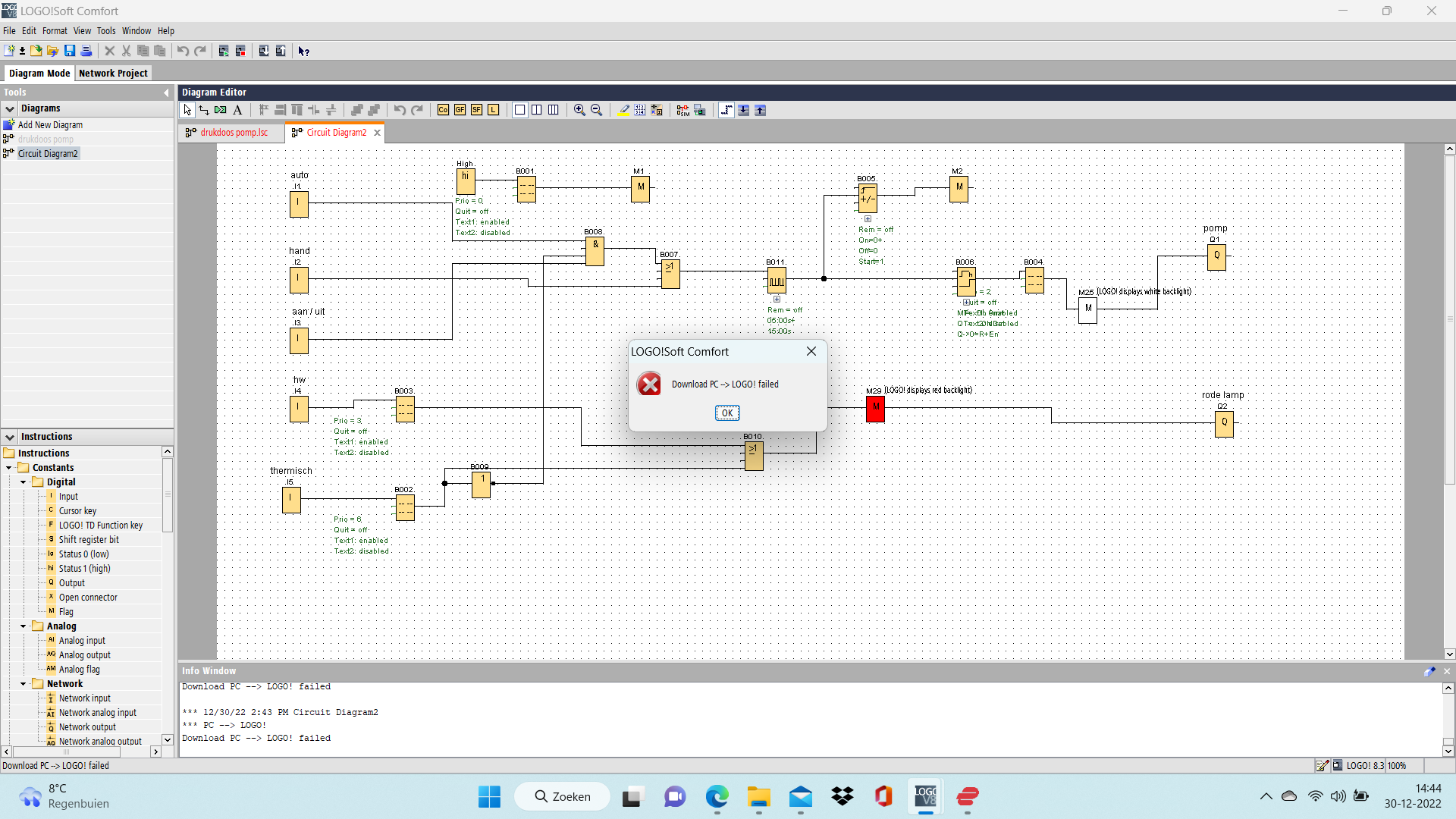This screenshot has width=1456, height=819.
Task: Collapse the Network folder in tree
Action: (x=23, y=684)
